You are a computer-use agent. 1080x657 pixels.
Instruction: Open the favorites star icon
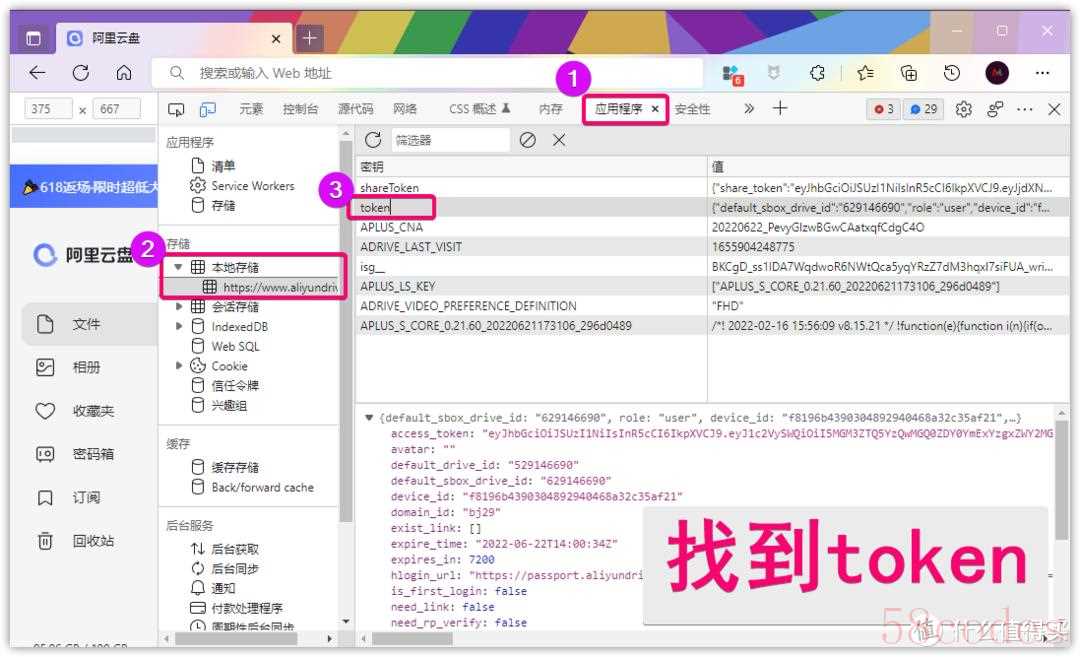click(x=865, y=73)
